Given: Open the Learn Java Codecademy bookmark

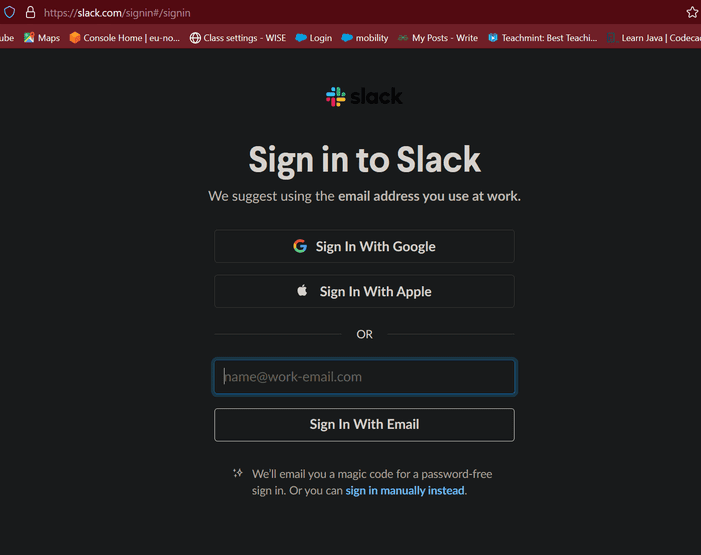Looking at the screenshot, I should [654, 38].
